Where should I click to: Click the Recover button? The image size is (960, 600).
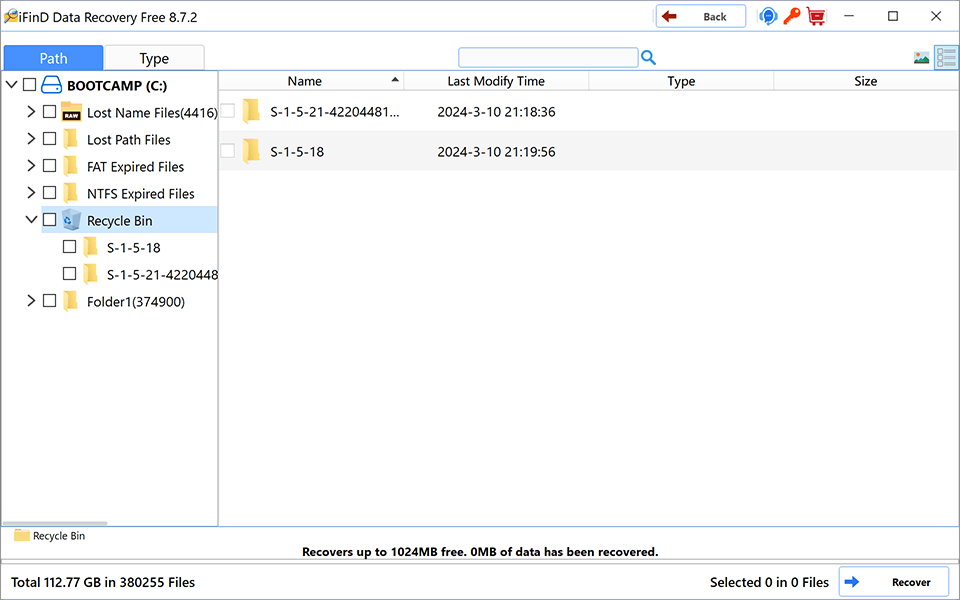pos(894,582)
